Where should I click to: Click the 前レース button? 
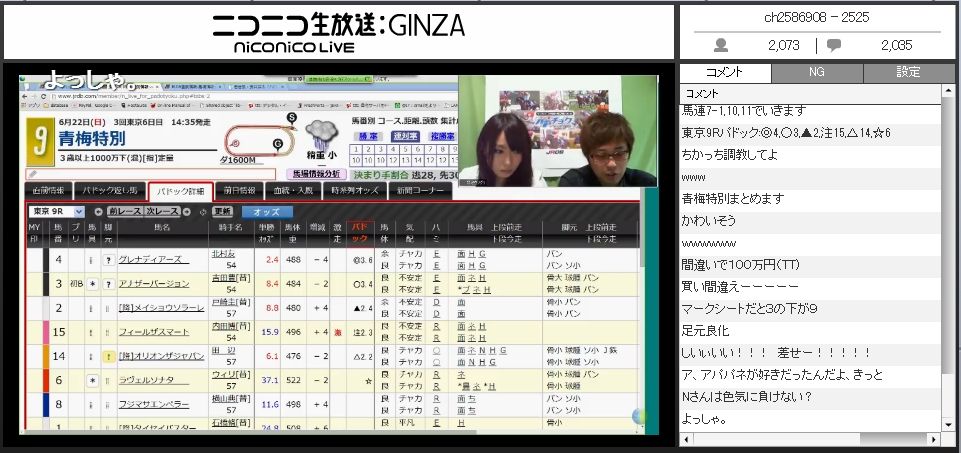click(x=124, y=211)
